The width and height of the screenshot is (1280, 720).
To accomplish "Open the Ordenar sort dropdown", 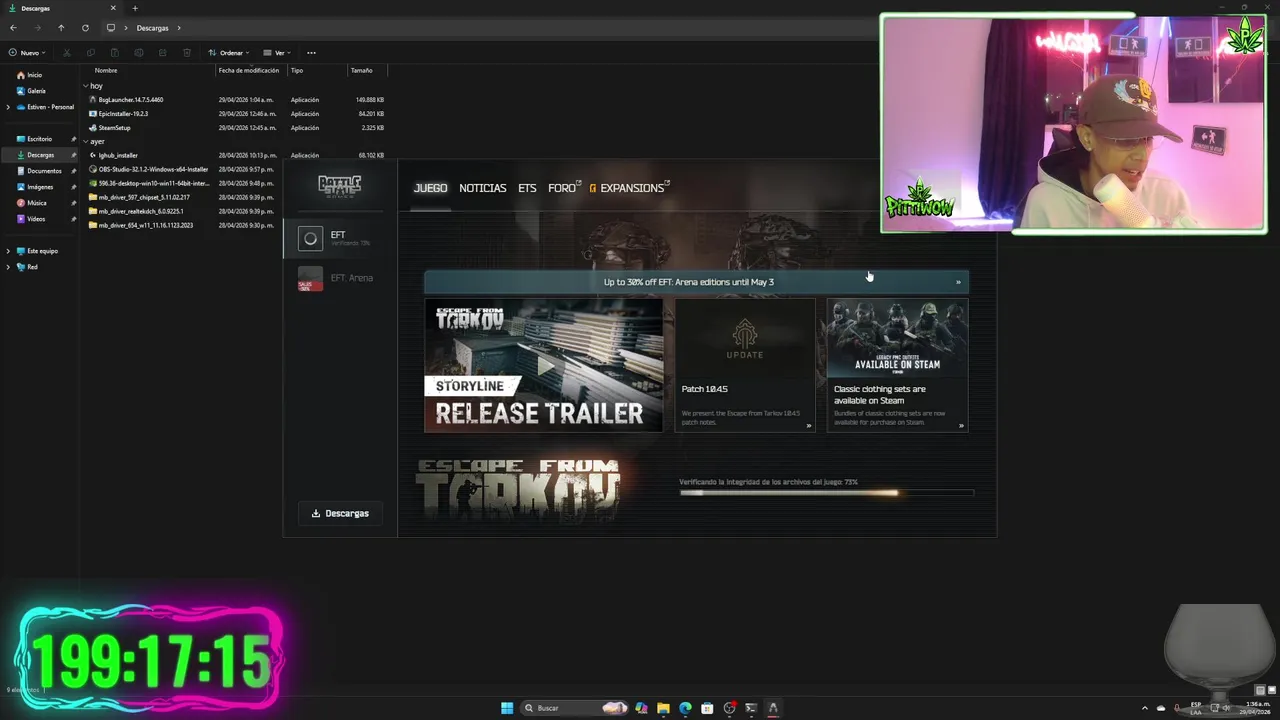I will [229, 53].
